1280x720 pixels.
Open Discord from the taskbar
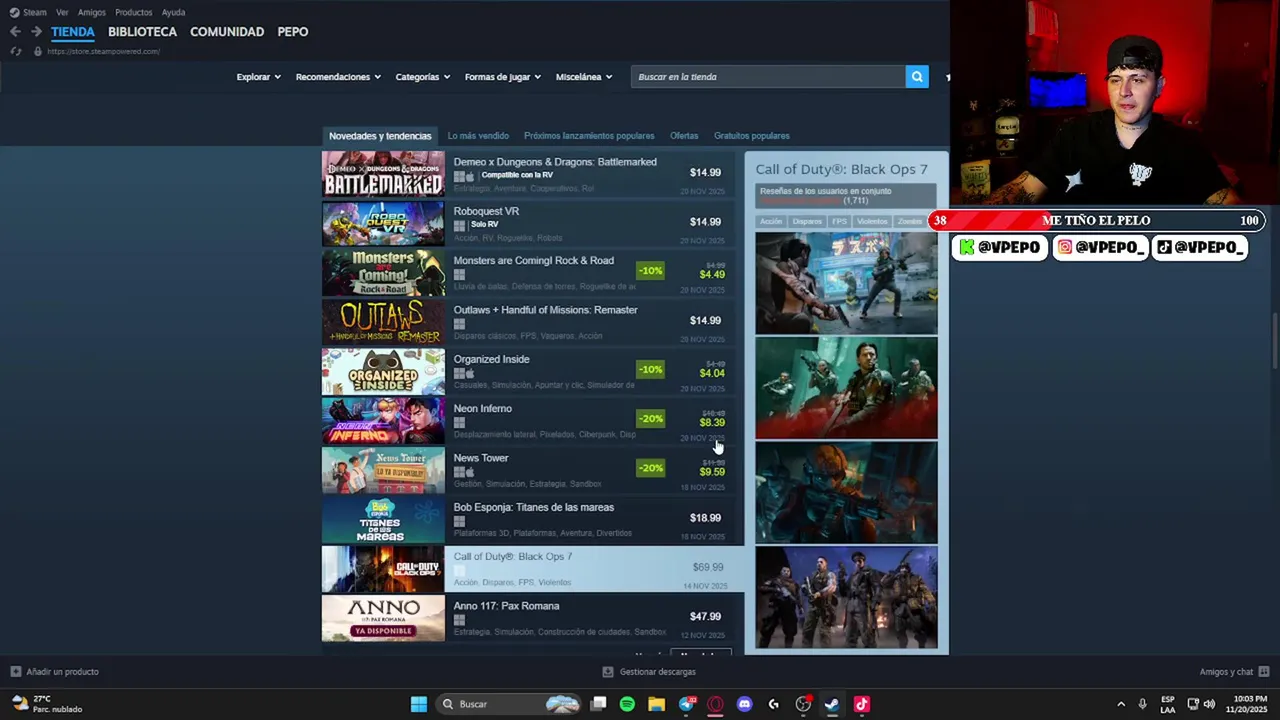(x=744, y=704)
